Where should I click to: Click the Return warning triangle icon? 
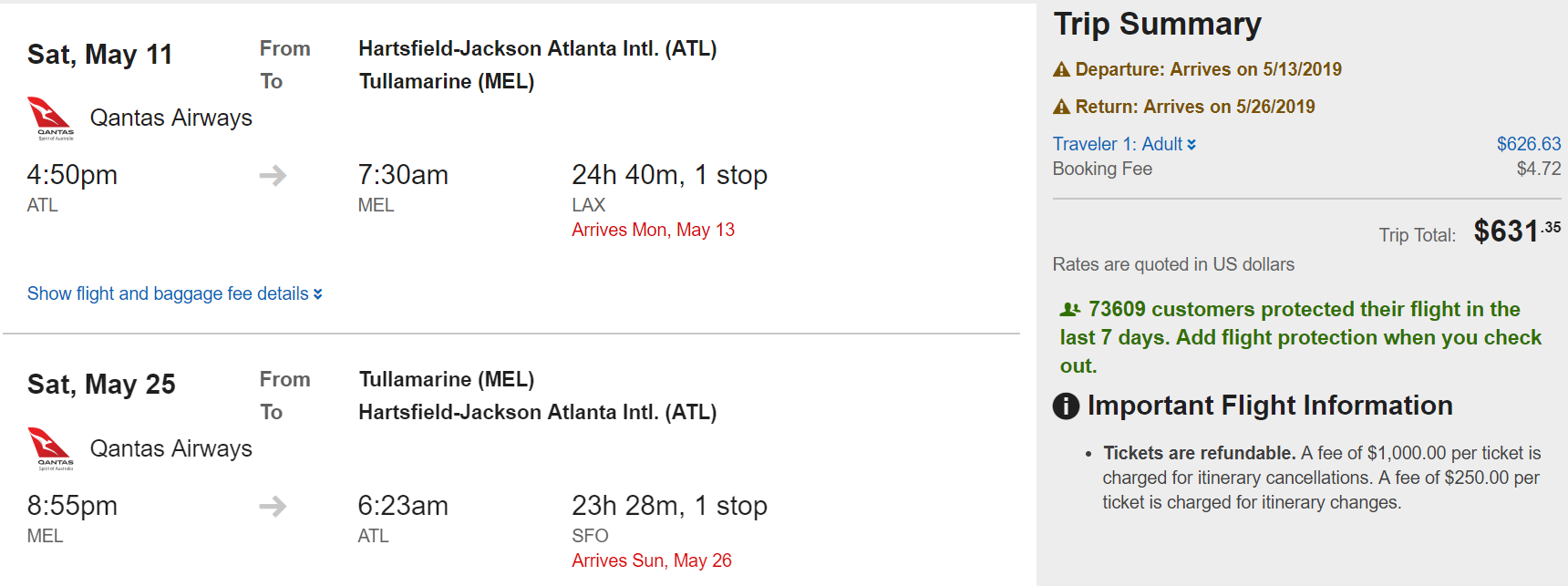[x=1061, y=107]
